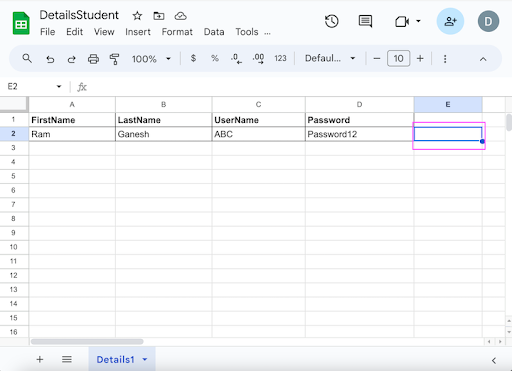Screen dimensions: 512x371
Task: Select row 2 header
Action: point(14,134)
